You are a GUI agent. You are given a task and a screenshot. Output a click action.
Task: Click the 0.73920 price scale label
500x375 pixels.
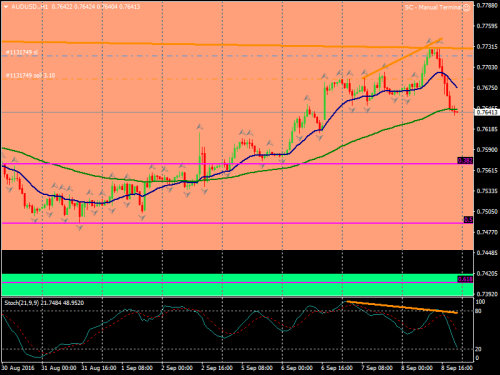[487, 294]
